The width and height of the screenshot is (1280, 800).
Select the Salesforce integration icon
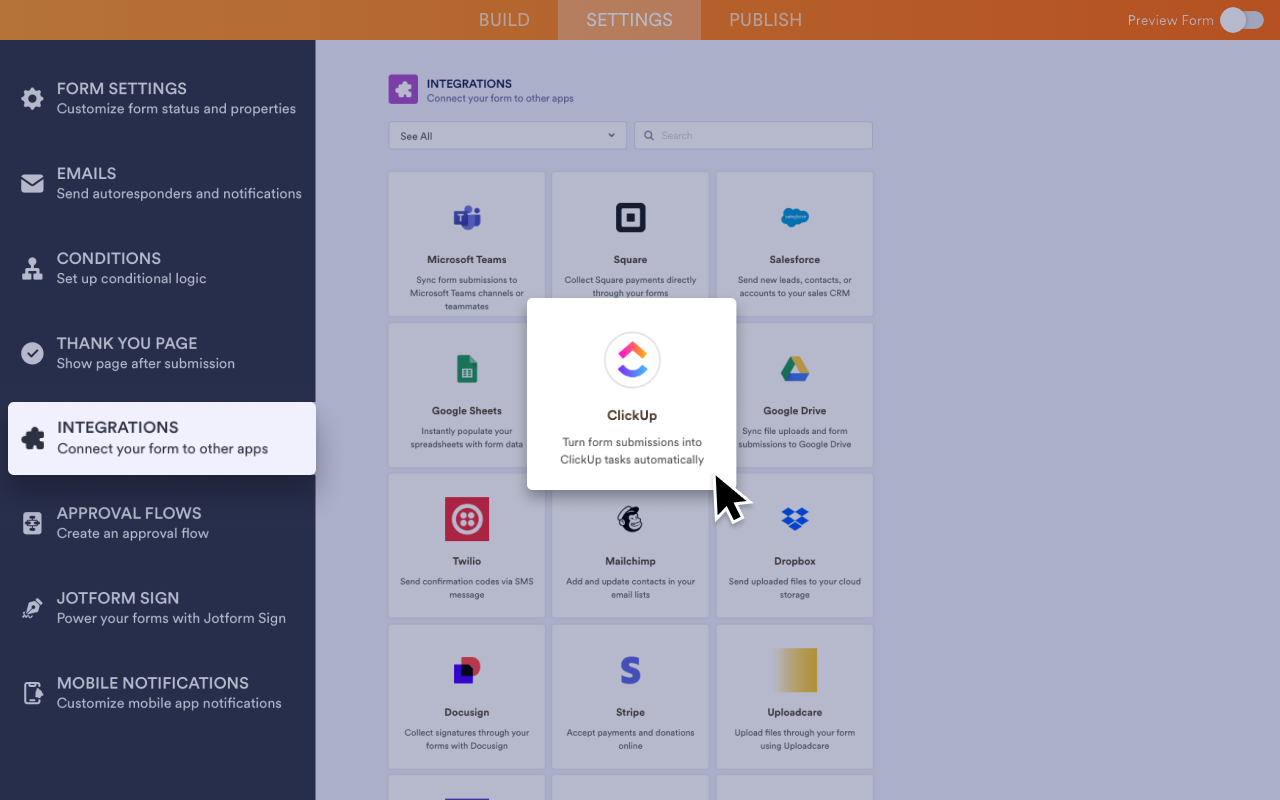point(794,218)
